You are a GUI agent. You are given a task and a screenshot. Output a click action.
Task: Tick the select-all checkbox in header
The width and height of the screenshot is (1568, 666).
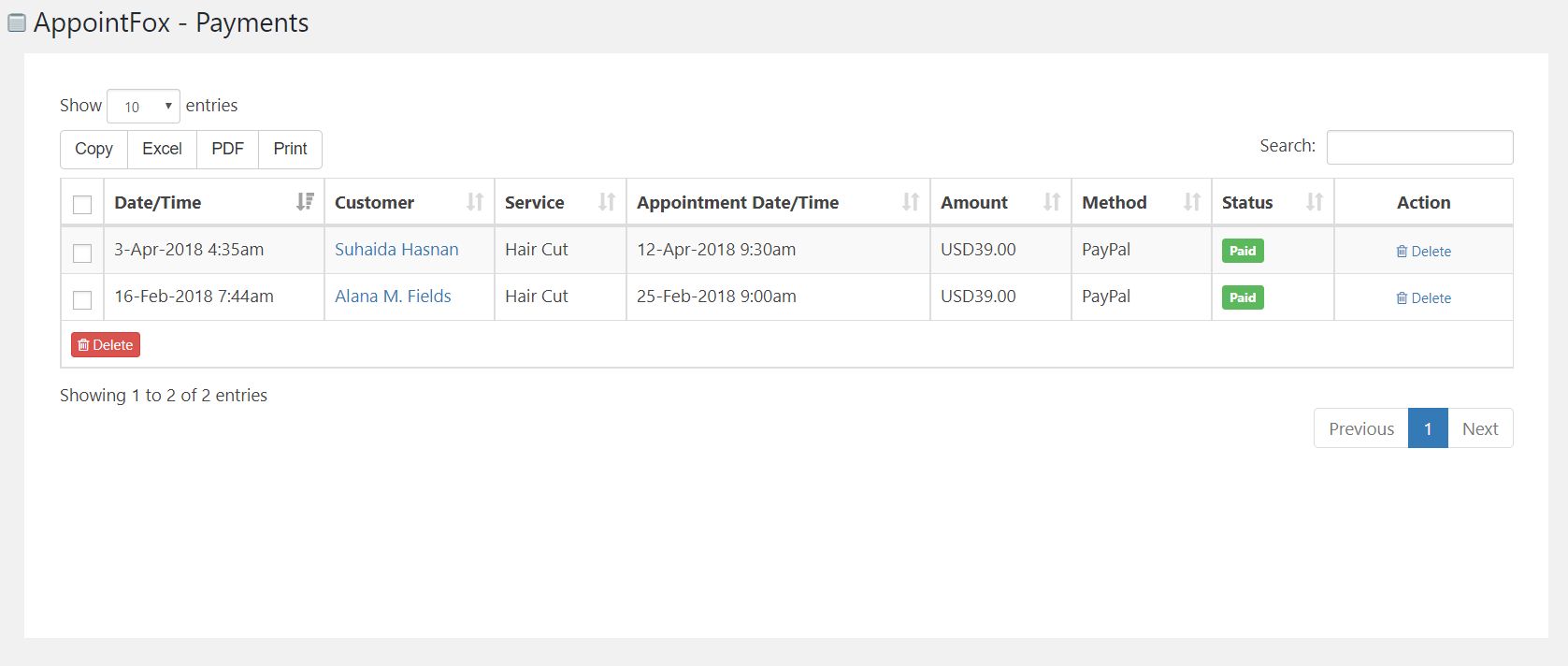(82, 205)
